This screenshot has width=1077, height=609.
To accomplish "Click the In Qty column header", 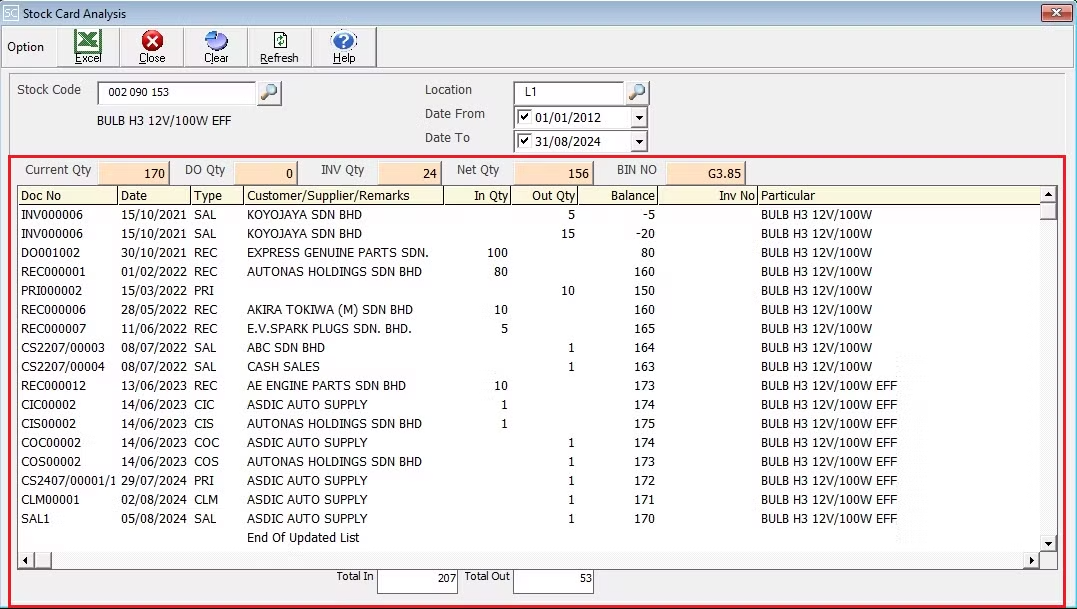I will 477,196.
